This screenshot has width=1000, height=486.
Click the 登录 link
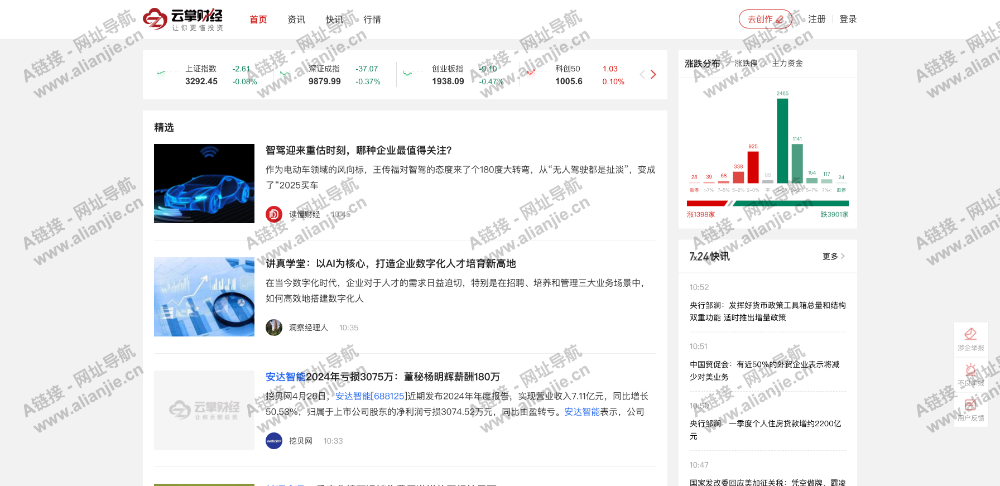pyautogui.click(x=848, y=19)
